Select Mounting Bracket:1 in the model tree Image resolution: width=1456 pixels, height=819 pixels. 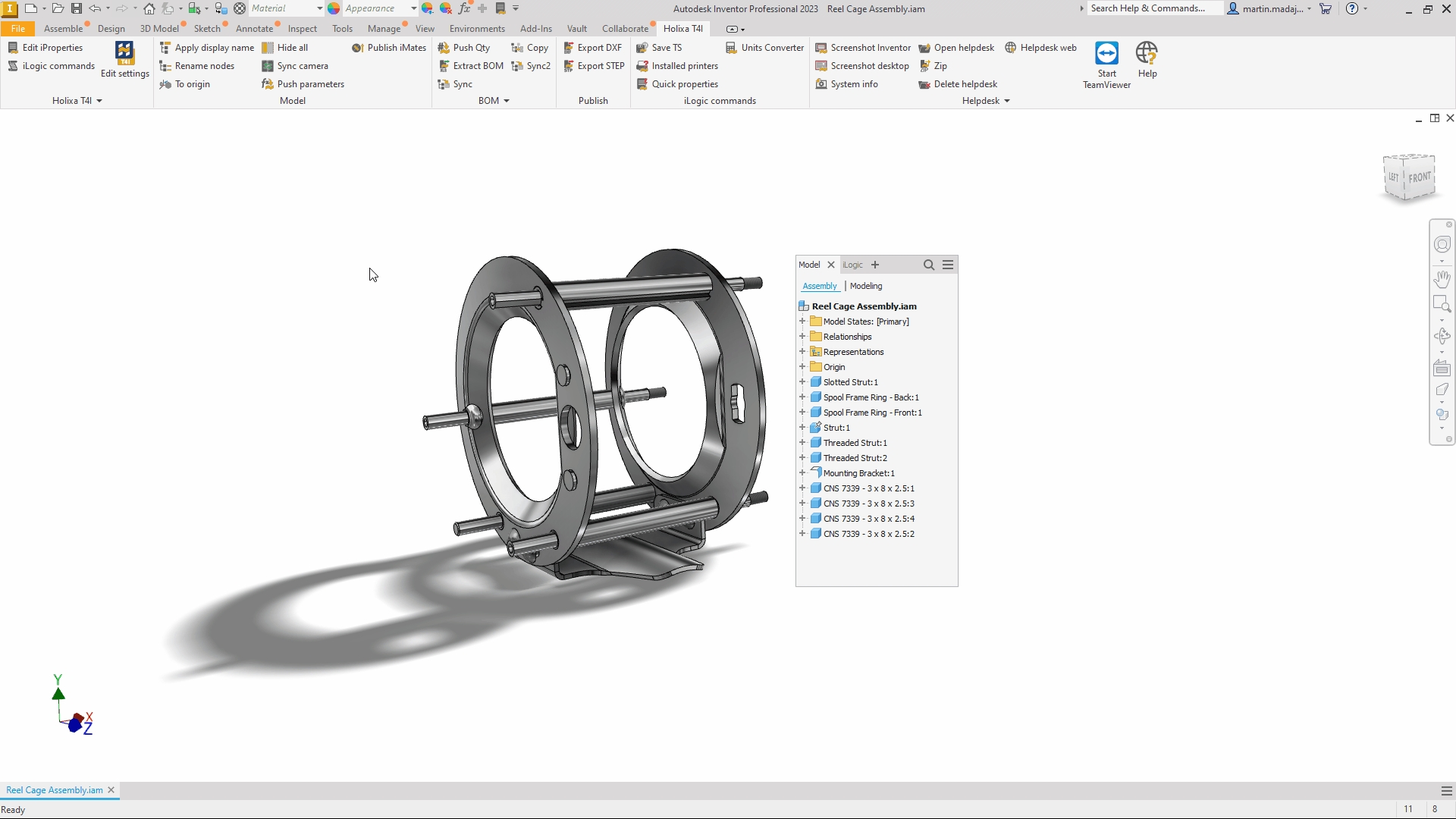click(858, 473)
